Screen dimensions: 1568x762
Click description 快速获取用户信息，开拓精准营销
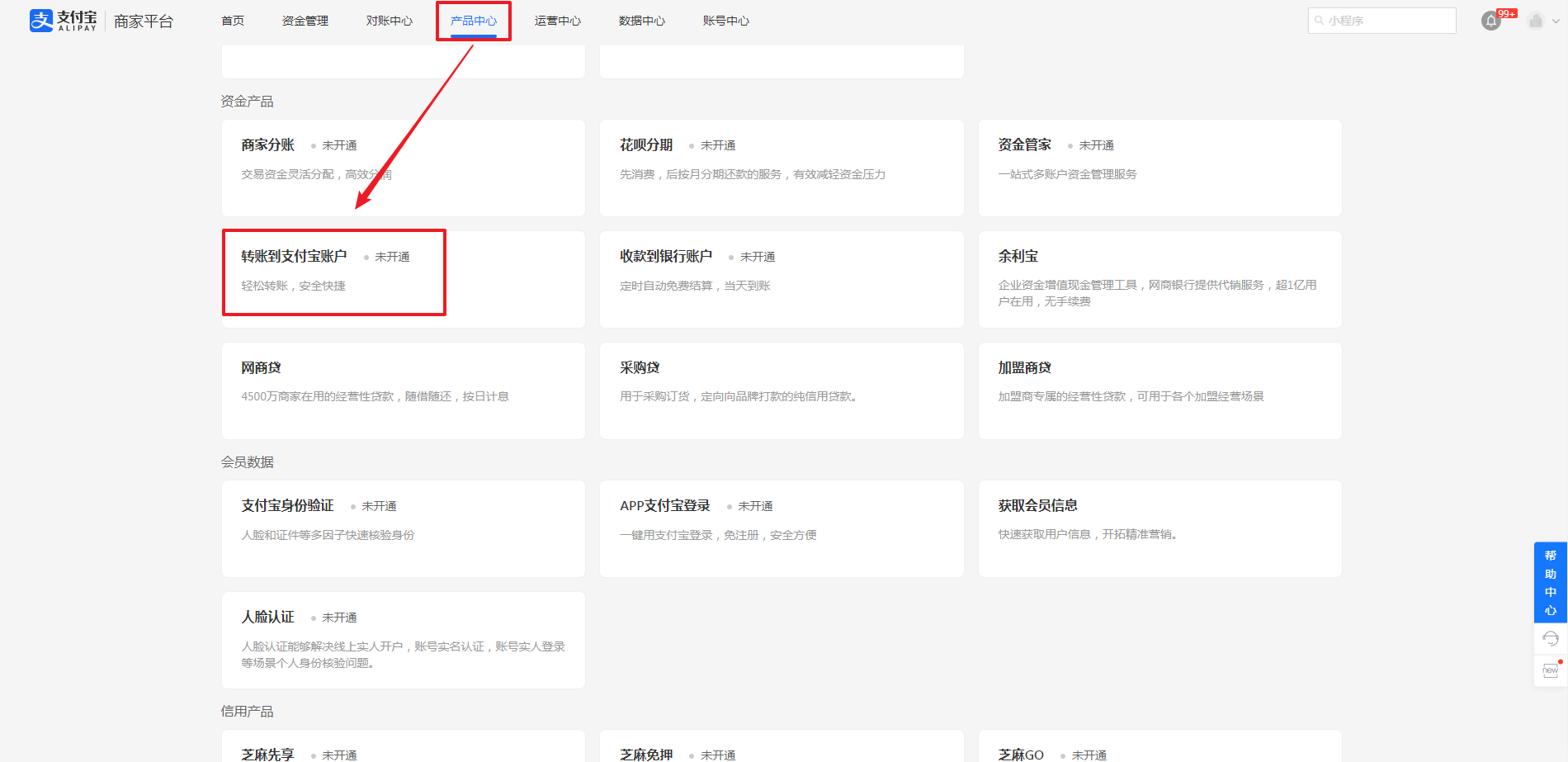pos(1088,534)
